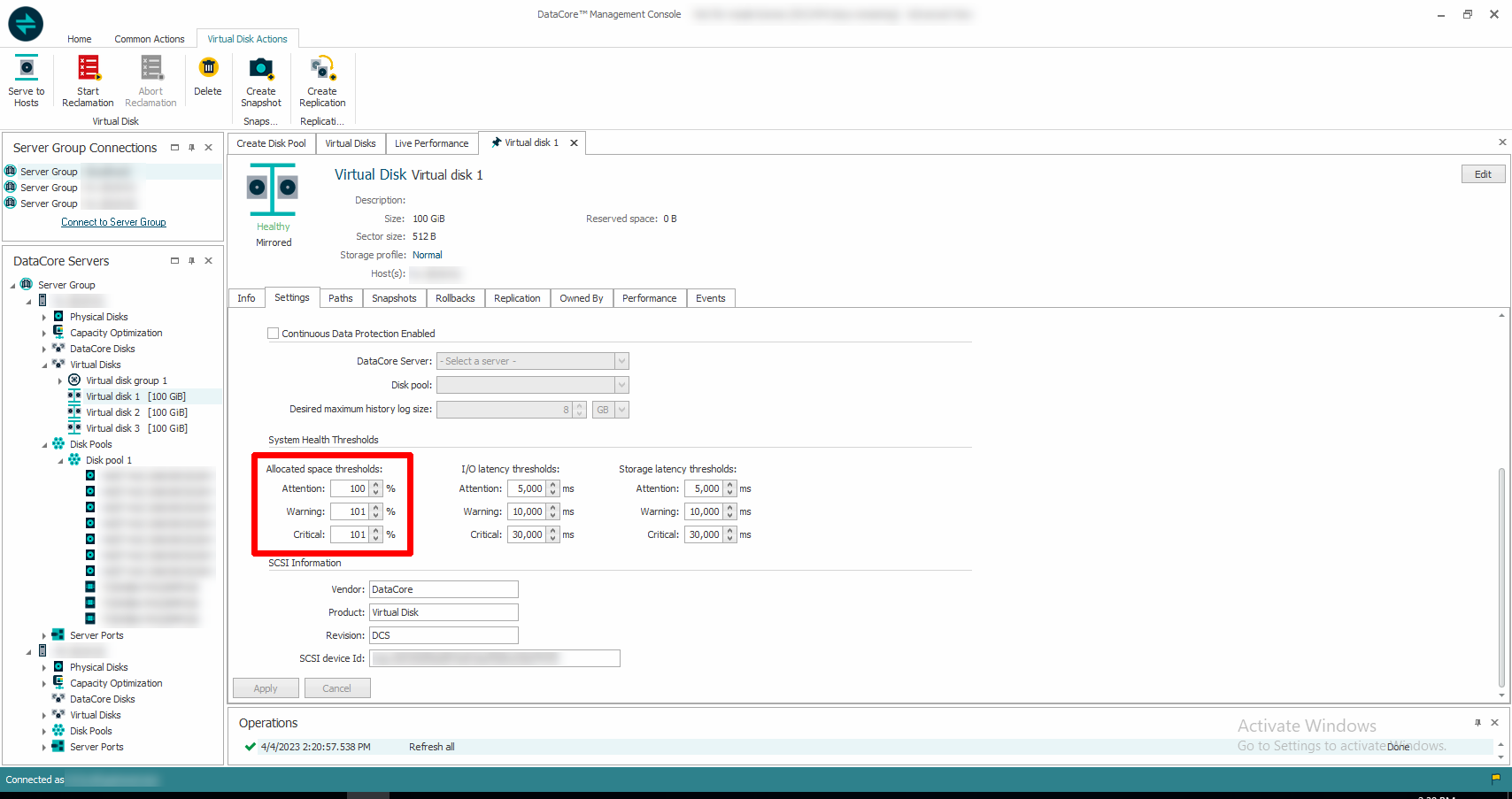Click the Delete virtual disk icon
The height and width of the screenshot is (799, 1512).
click(208, 69)
